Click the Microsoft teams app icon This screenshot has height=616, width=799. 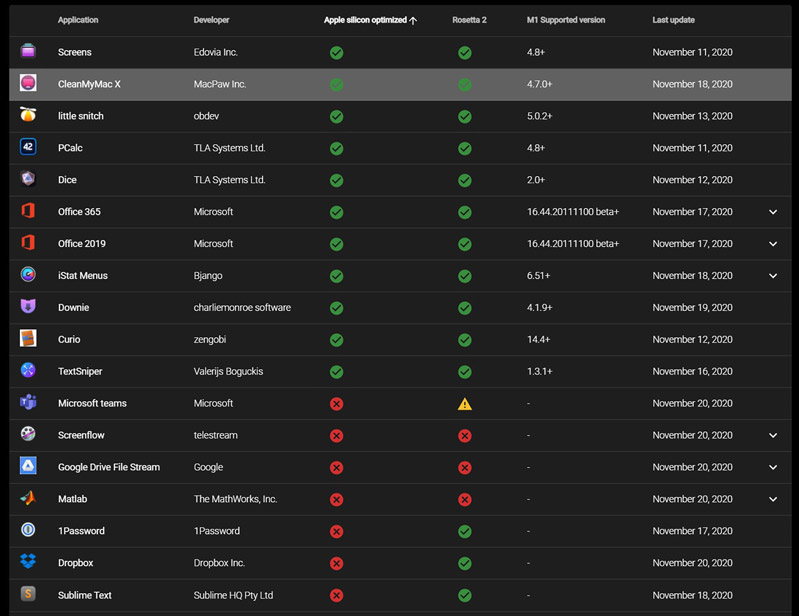coord(28,403)
